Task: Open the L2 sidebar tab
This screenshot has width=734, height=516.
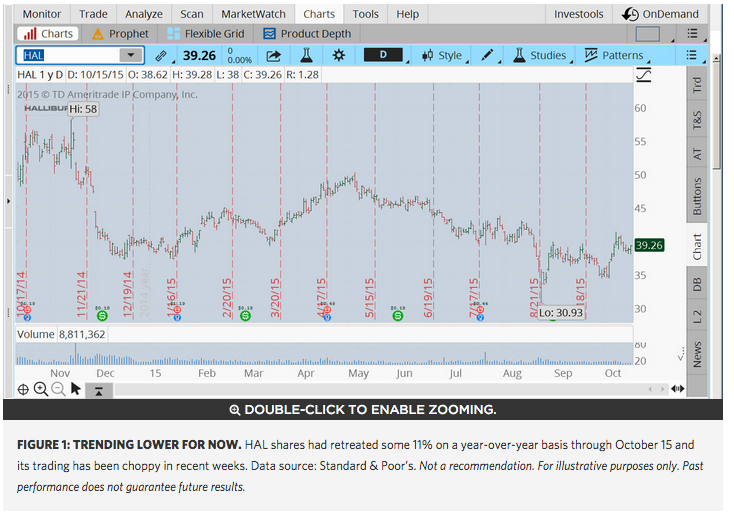Action: (x=697, y=316)
